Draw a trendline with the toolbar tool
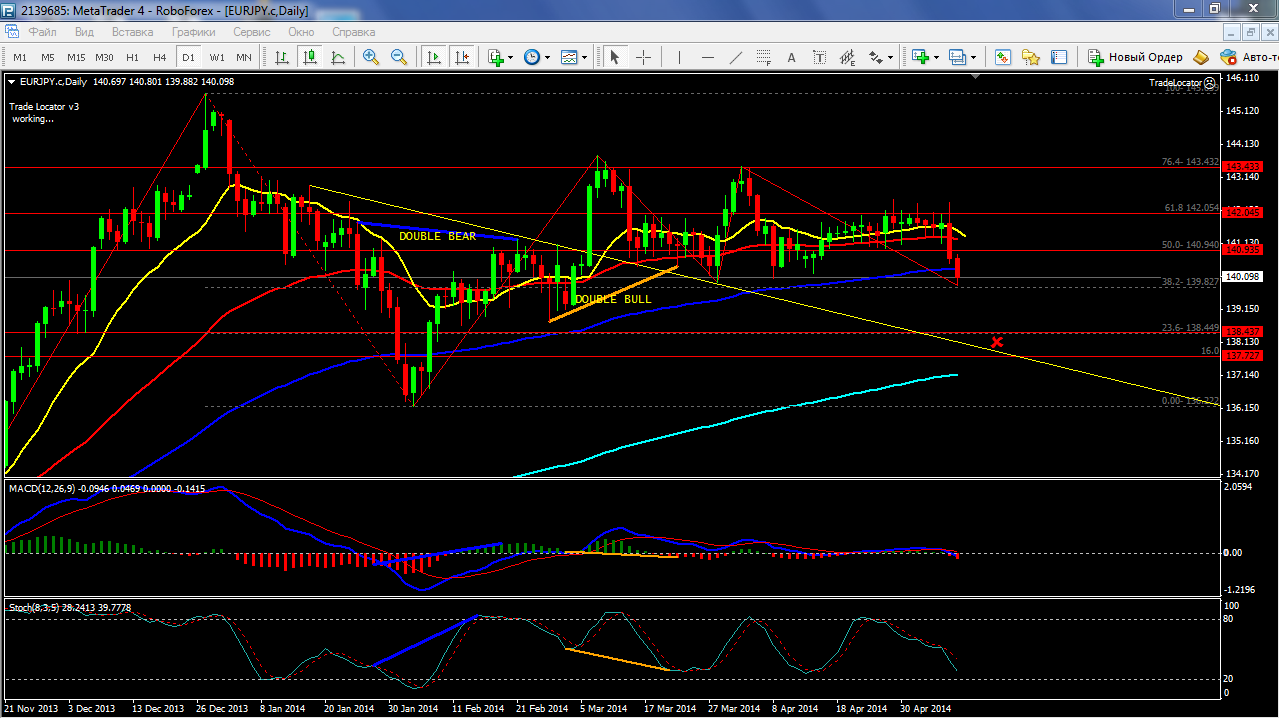Screen dimensions: 1279x719 (736, 57)
